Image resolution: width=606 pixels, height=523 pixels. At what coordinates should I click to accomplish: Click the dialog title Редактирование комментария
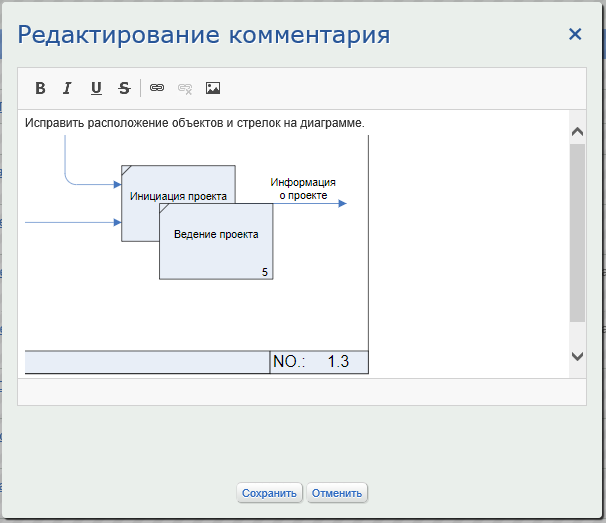(204, 36)
